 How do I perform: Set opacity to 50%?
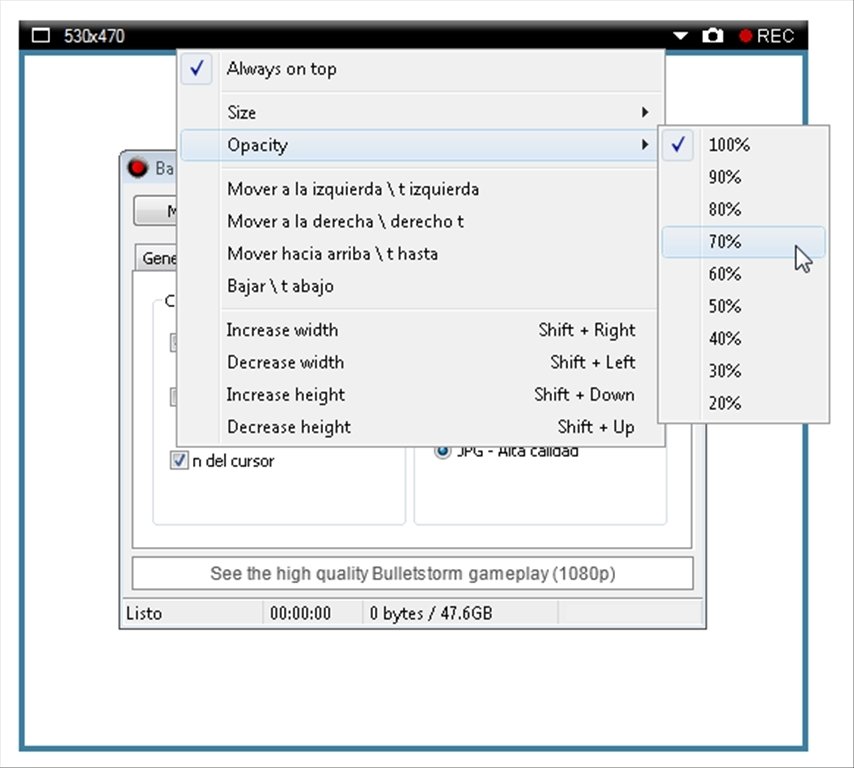pos(743,306)
